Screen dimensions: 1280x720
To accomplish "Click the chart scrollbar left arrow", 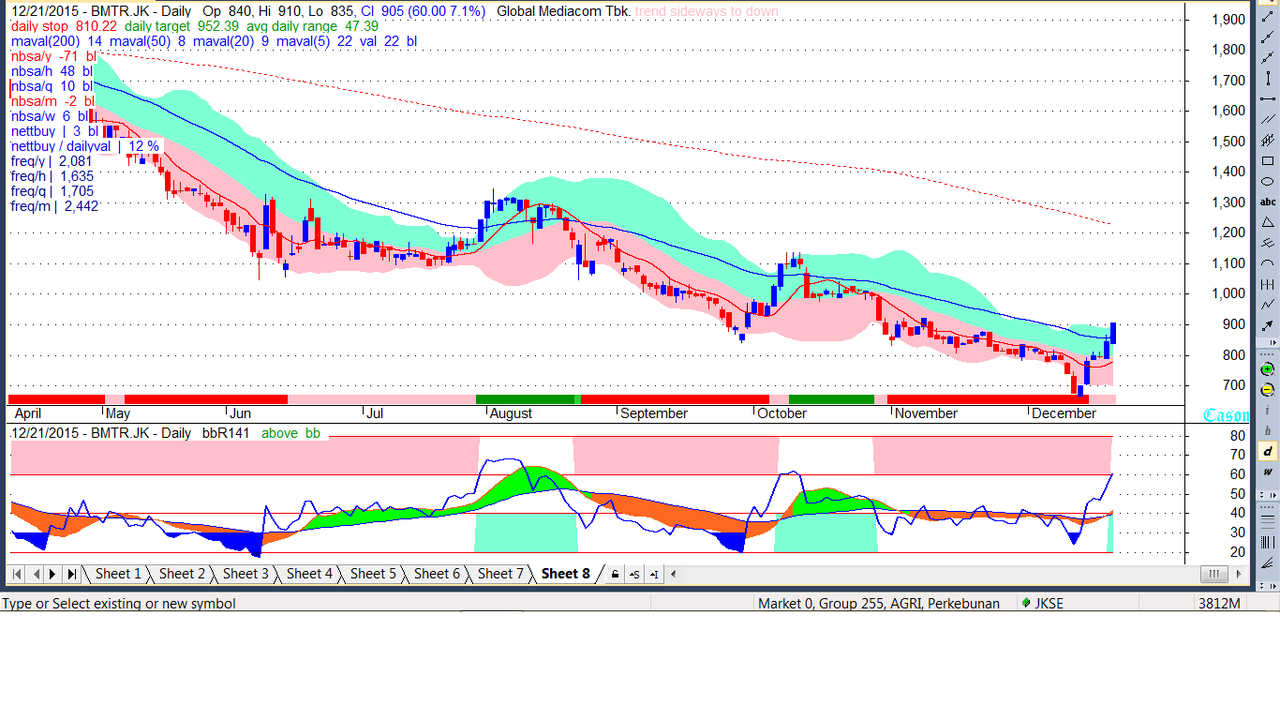I will click(674, 574).
